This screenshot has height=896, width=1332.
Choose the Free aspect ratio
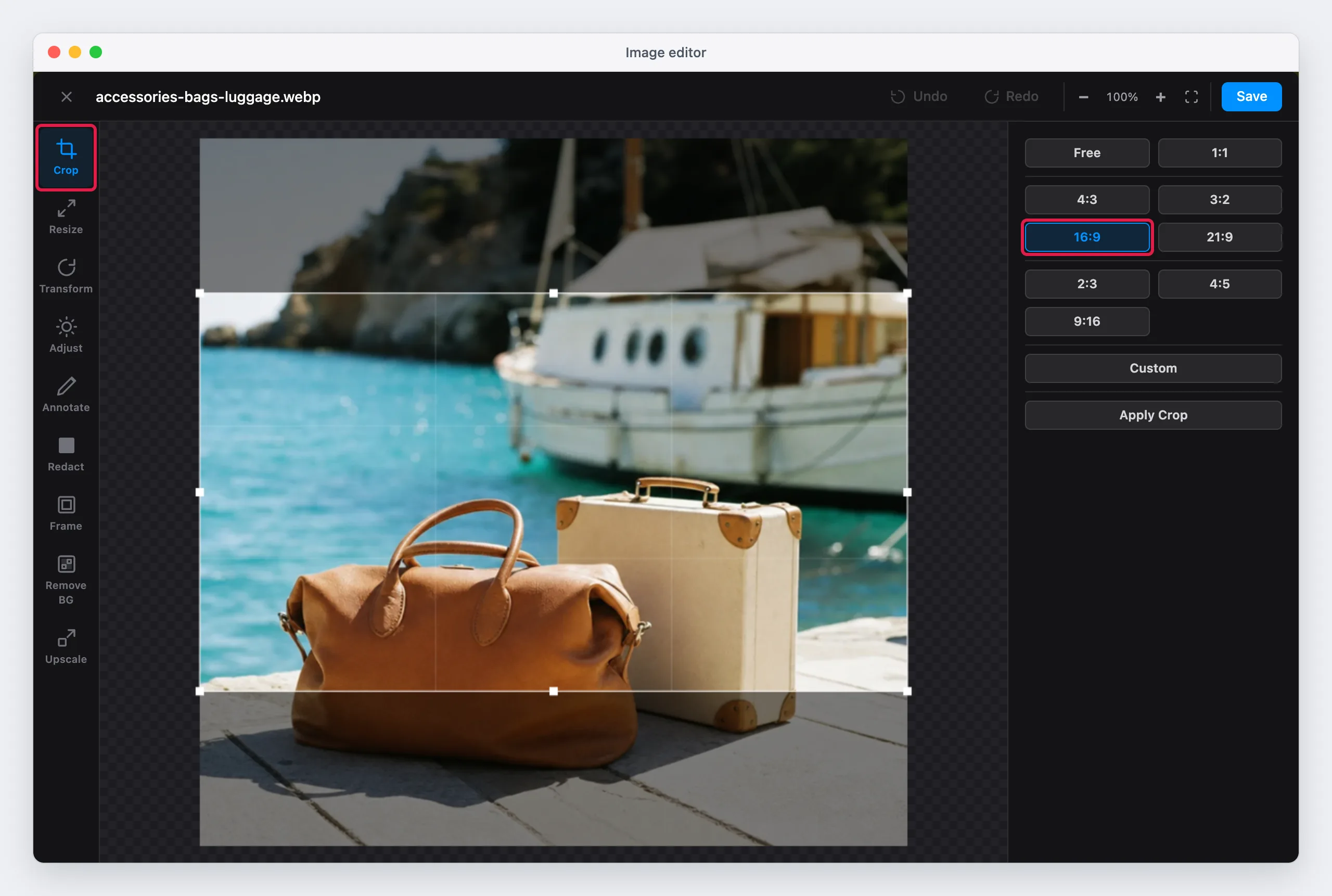[1086, 152]
